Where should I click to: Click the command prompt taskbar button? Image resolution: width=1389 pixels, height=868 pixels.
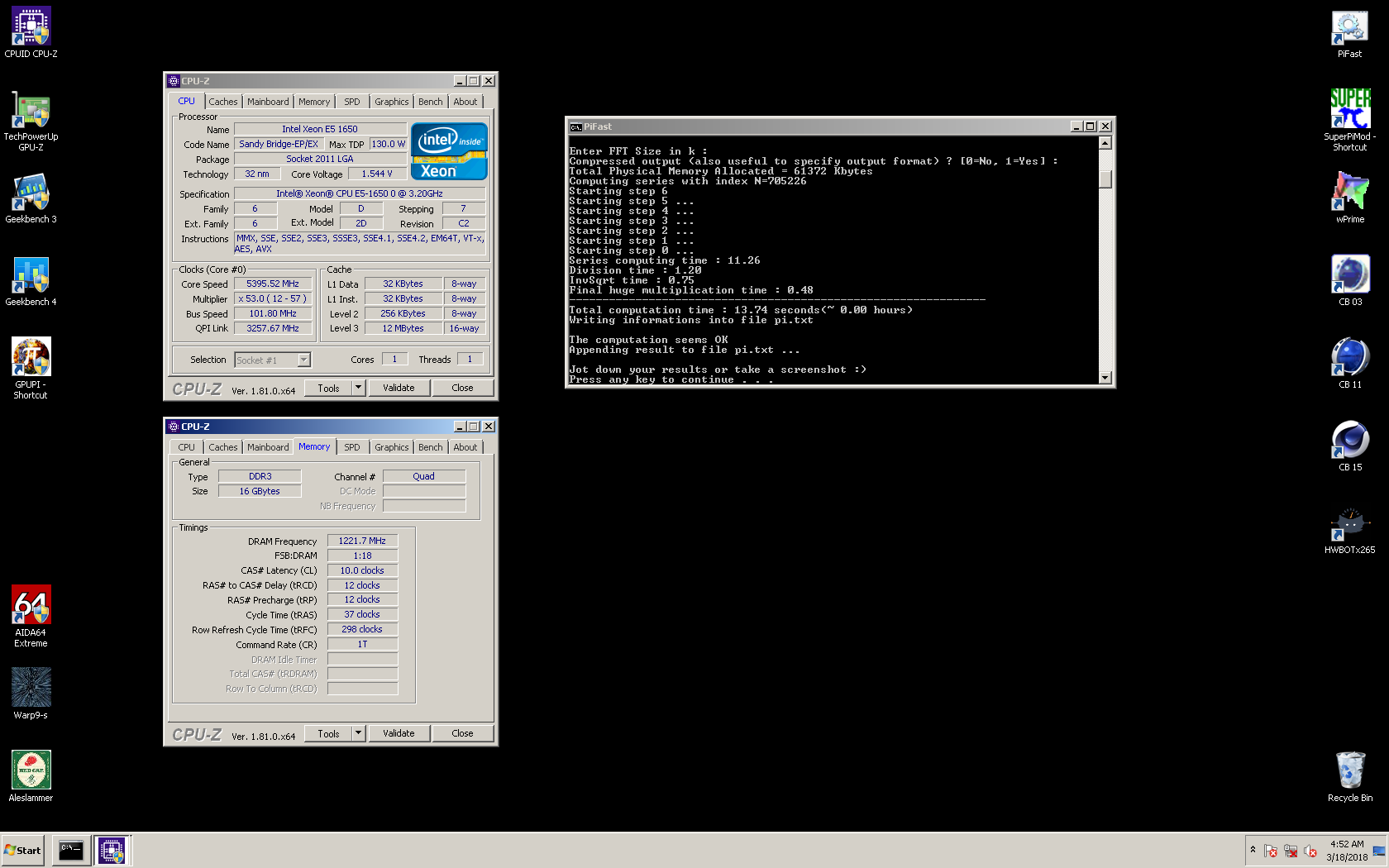(x=71, y=850)
